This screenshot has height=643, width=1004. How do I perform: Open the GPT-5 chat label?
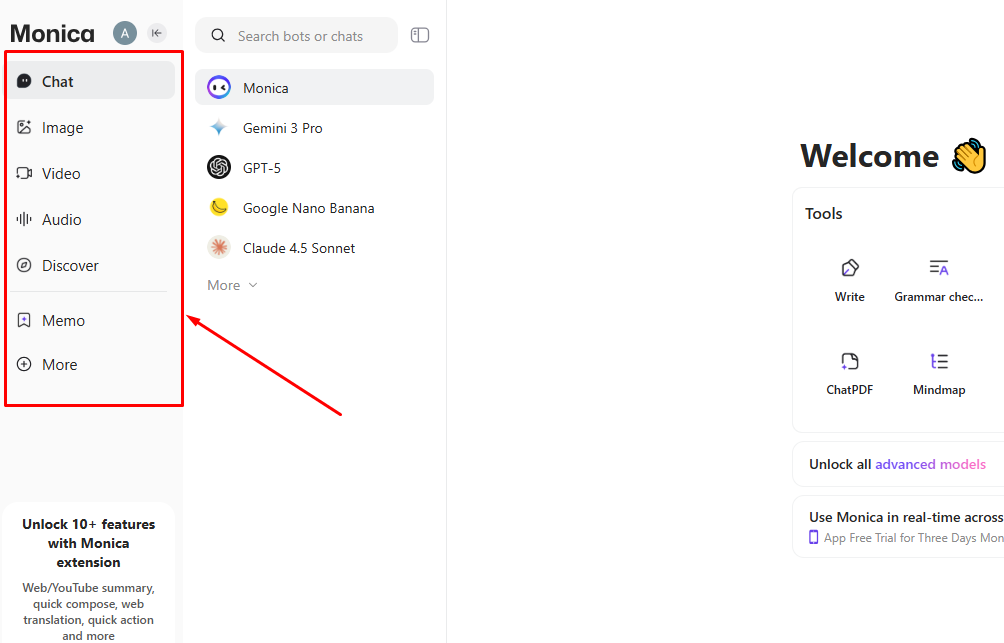(262, 168)
